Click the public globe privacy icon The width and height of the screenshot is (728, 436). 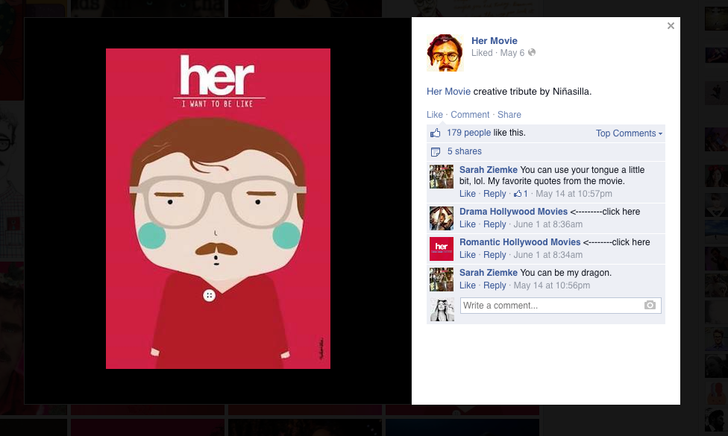coord(532,52)
